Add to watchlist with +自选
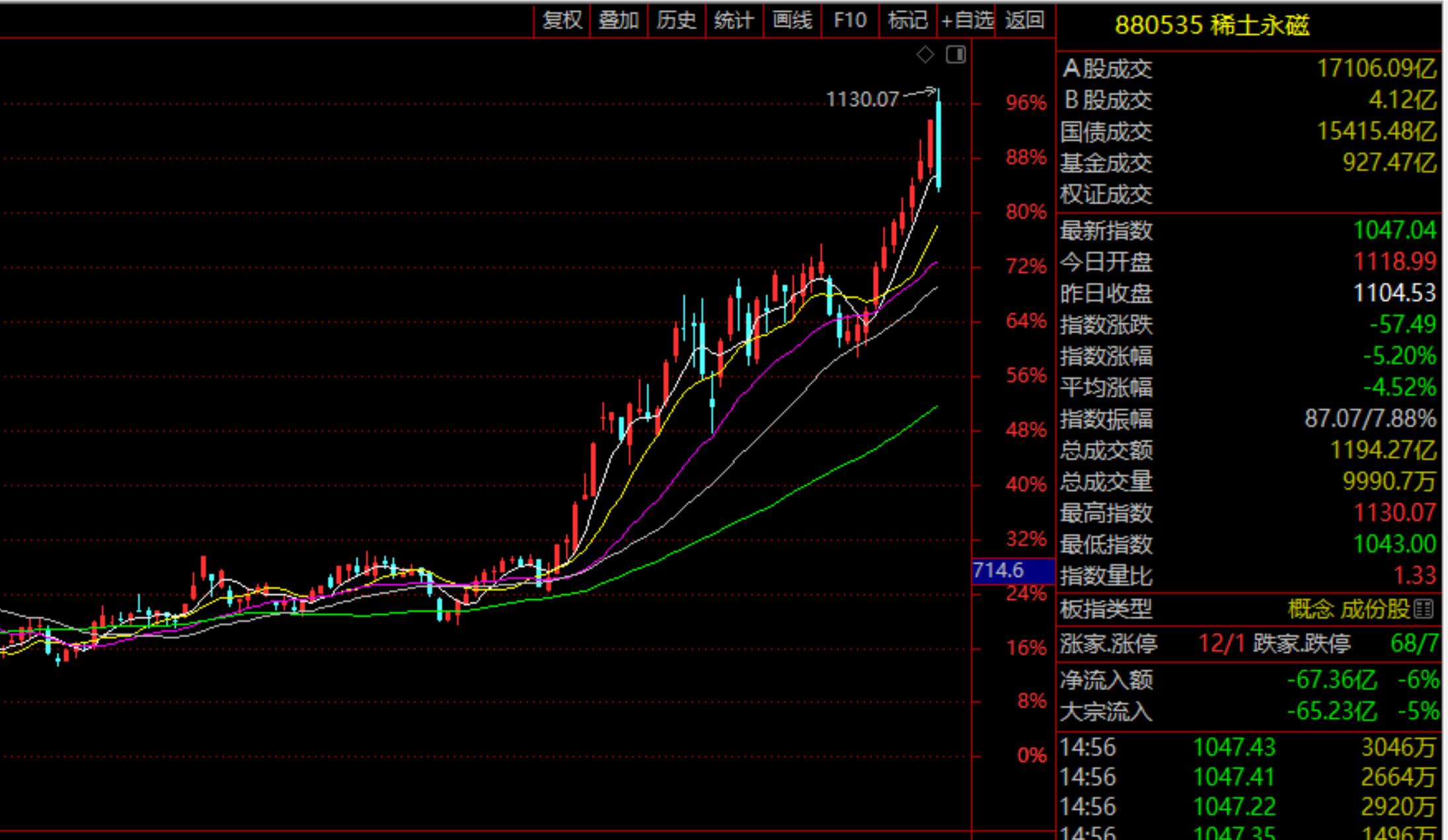Image resolution: width=1448 pixels, height=840 pixels. 967,20
